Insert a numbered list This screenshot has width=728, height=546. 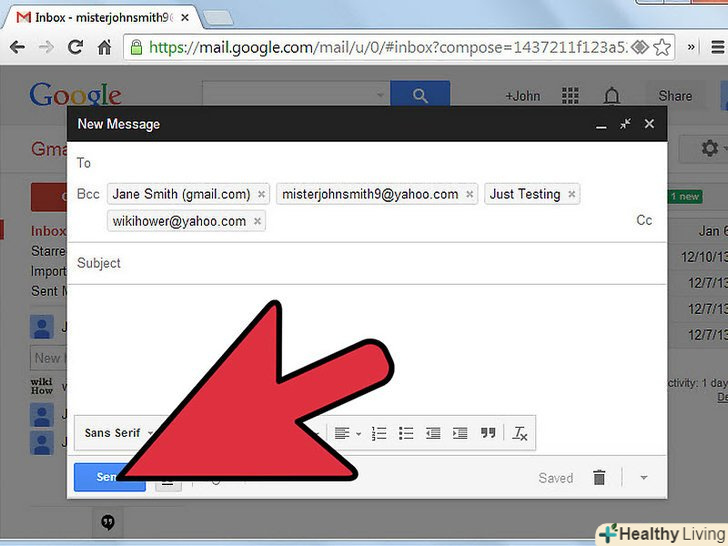pos(379,434)
